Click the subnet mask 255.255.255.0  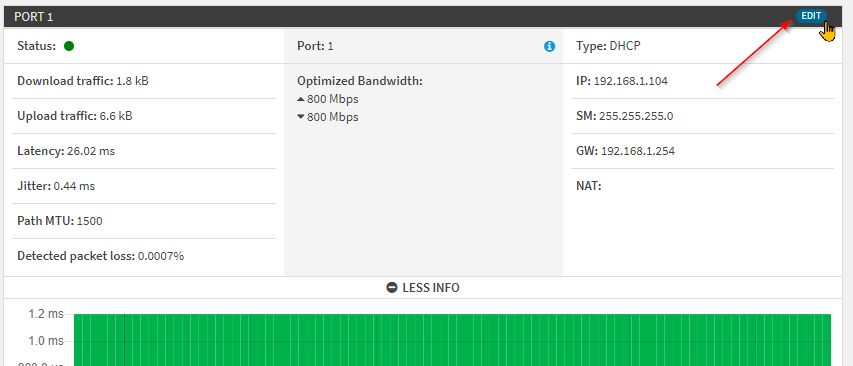point(636,116)
